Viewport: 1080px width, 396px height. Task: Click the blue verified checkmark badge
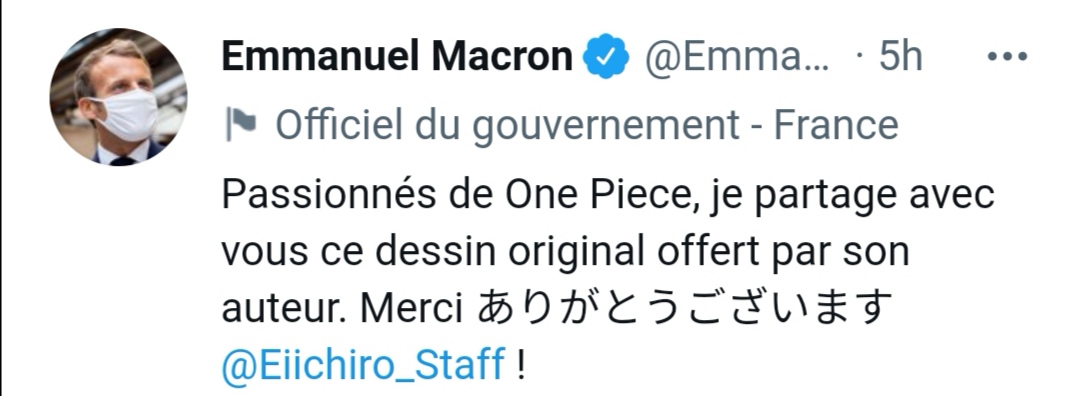(x=606, y=56)
